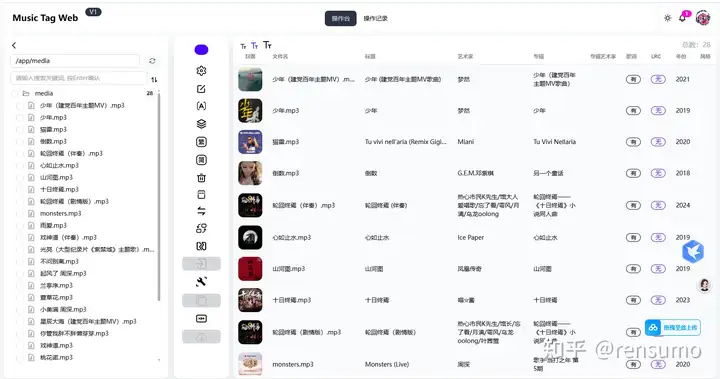
Task: Click the sort order arrows beside search
Action: 154,79
